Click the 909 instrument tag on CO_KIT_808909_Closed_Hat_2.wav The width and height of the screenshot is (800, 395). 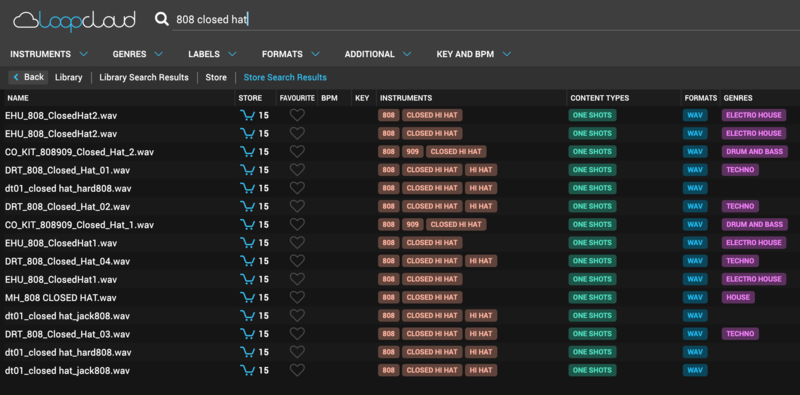pos(413,152)
